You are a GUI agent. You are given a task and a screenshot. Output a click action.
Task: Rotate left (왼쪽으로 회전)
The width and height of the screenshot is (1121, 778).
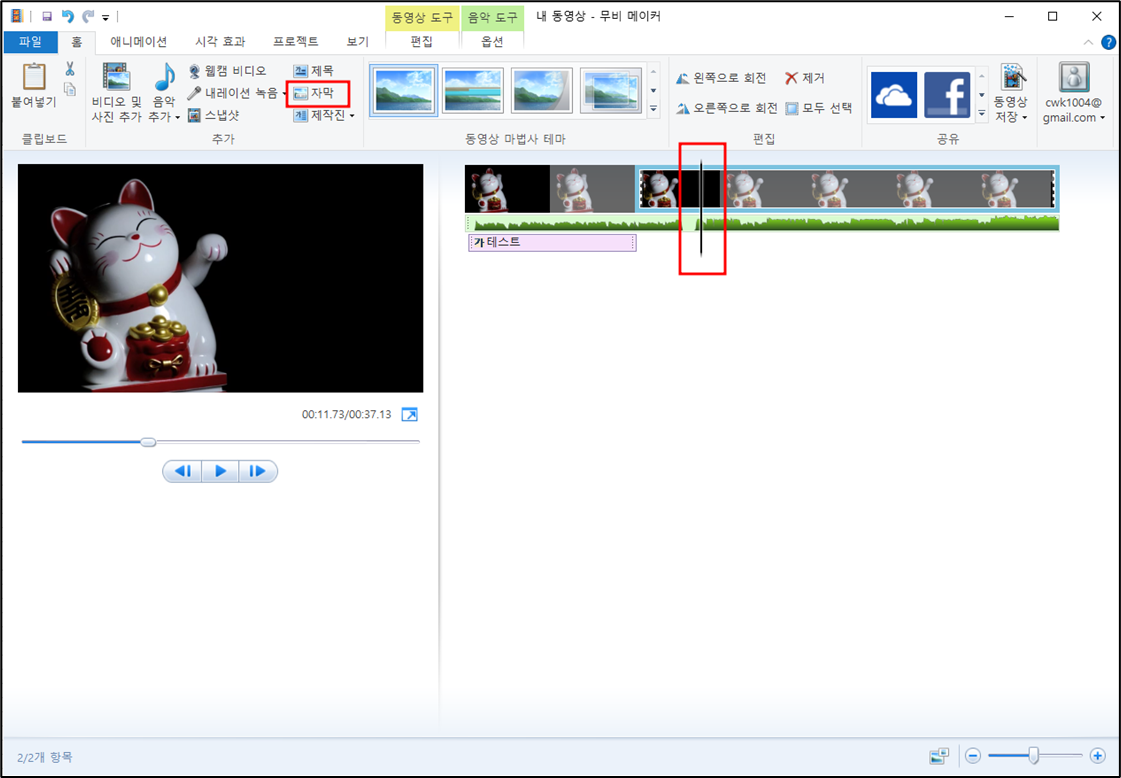point(721,78)
